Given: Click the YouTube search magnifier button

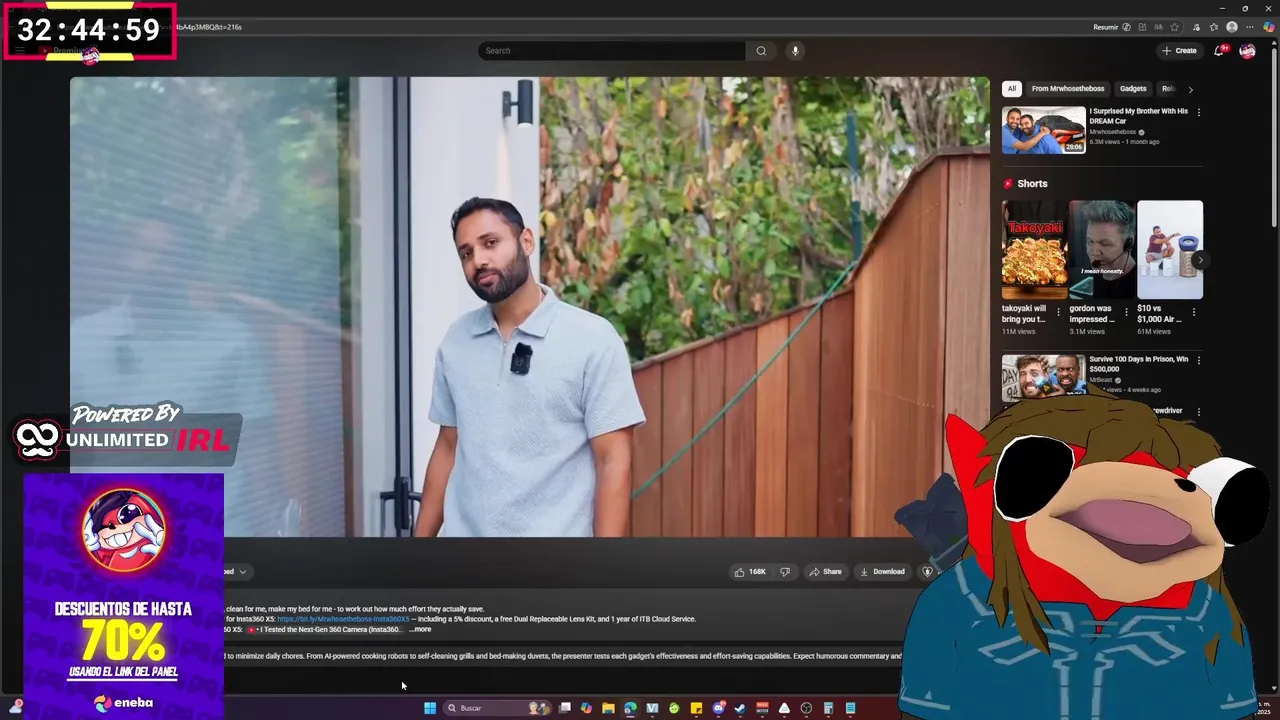Looking at the screenshot, I should pyautogui.click(x=761, y=51).
